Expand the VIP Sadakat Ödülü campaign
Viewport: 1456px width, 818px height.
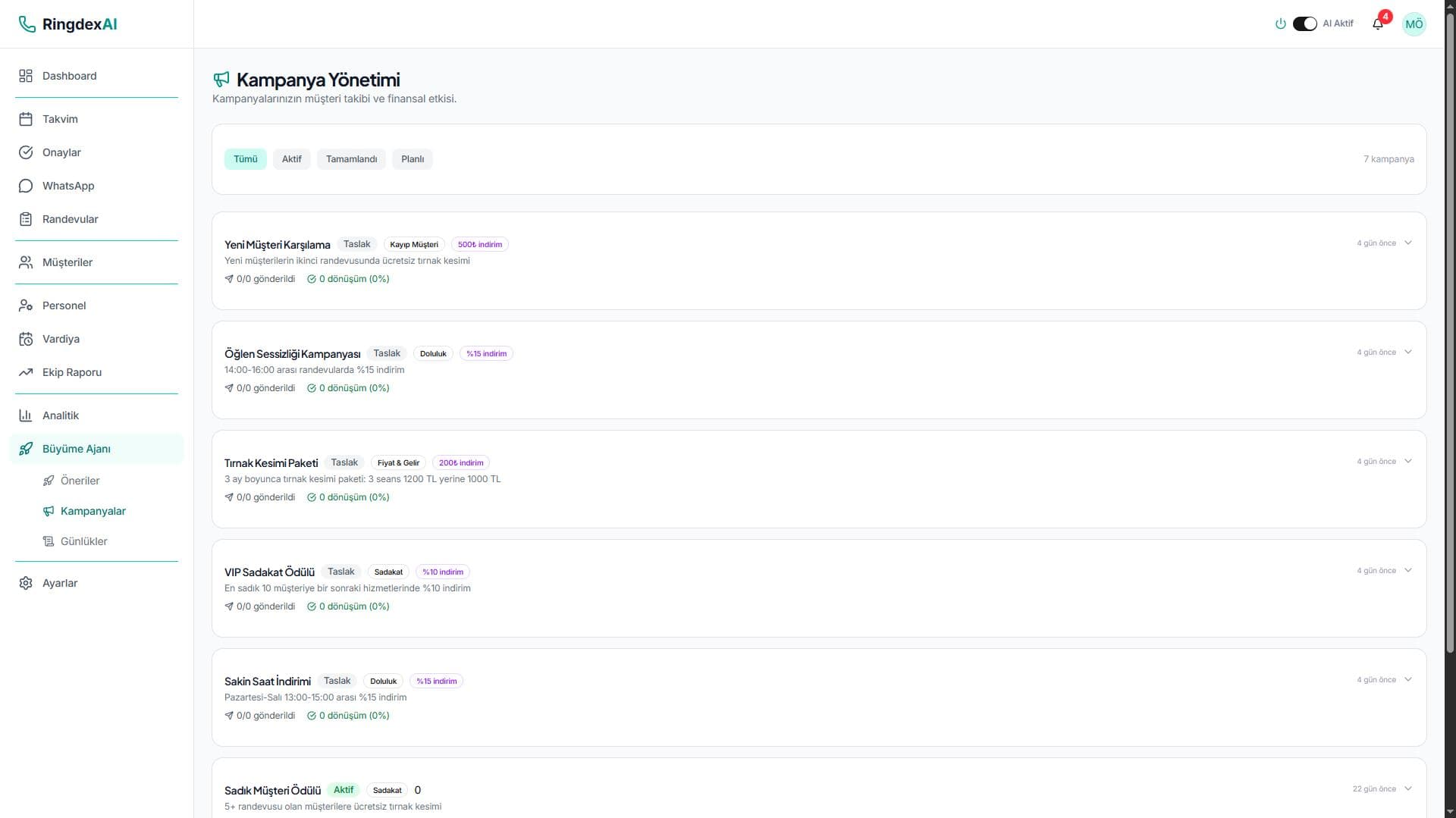click(x=1408, y=571)
